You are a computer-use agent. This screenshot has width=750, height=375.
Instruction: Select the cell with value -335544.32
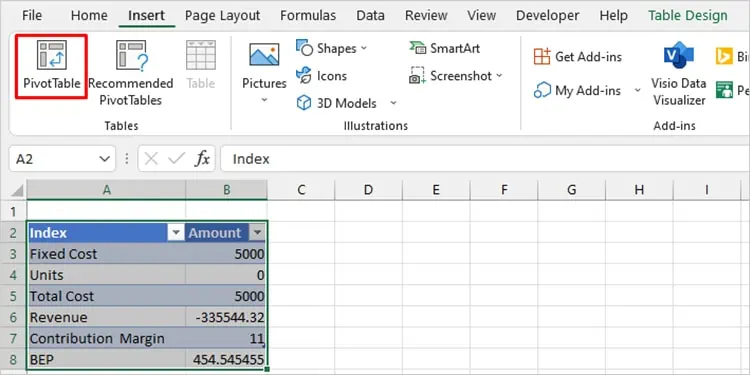pos(226,317)
